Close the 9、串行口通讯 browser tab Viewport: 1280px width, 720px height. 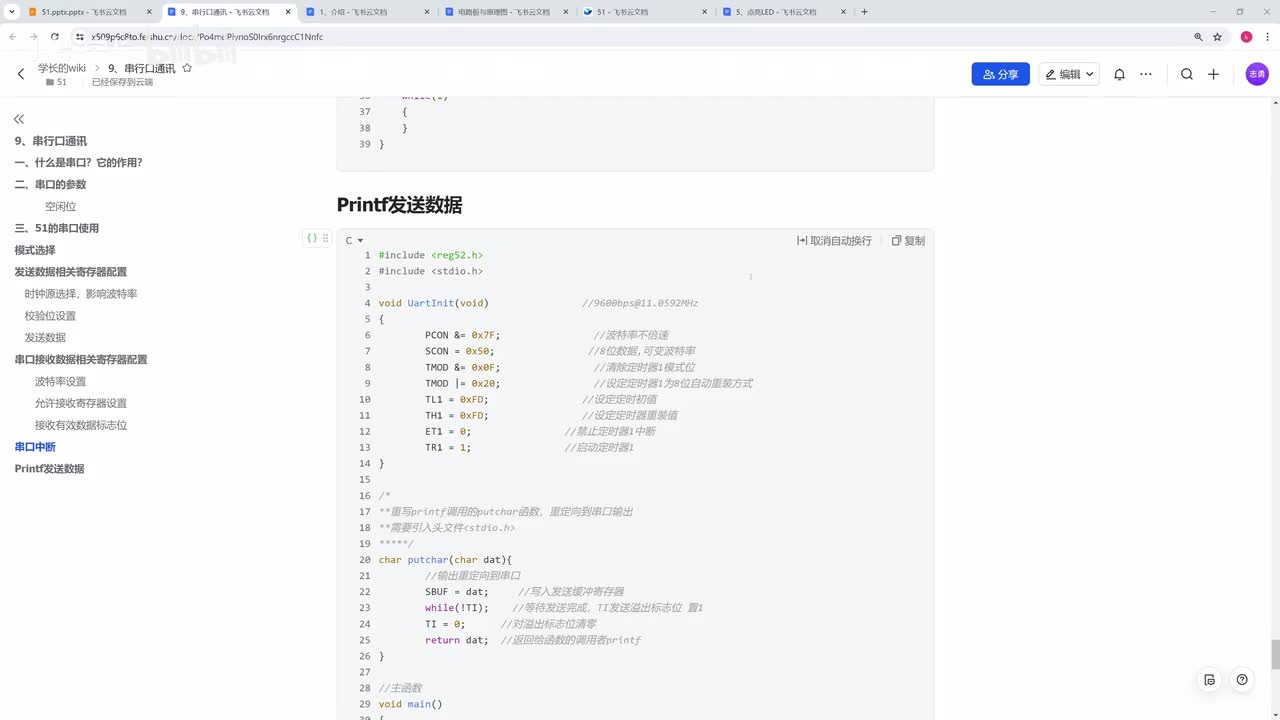click(x=287, y=12)
